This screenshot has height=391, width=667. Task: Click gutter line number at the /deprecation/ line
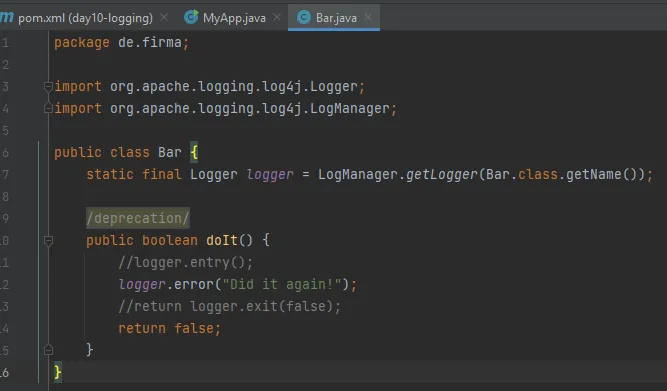(x=5, y=218)
